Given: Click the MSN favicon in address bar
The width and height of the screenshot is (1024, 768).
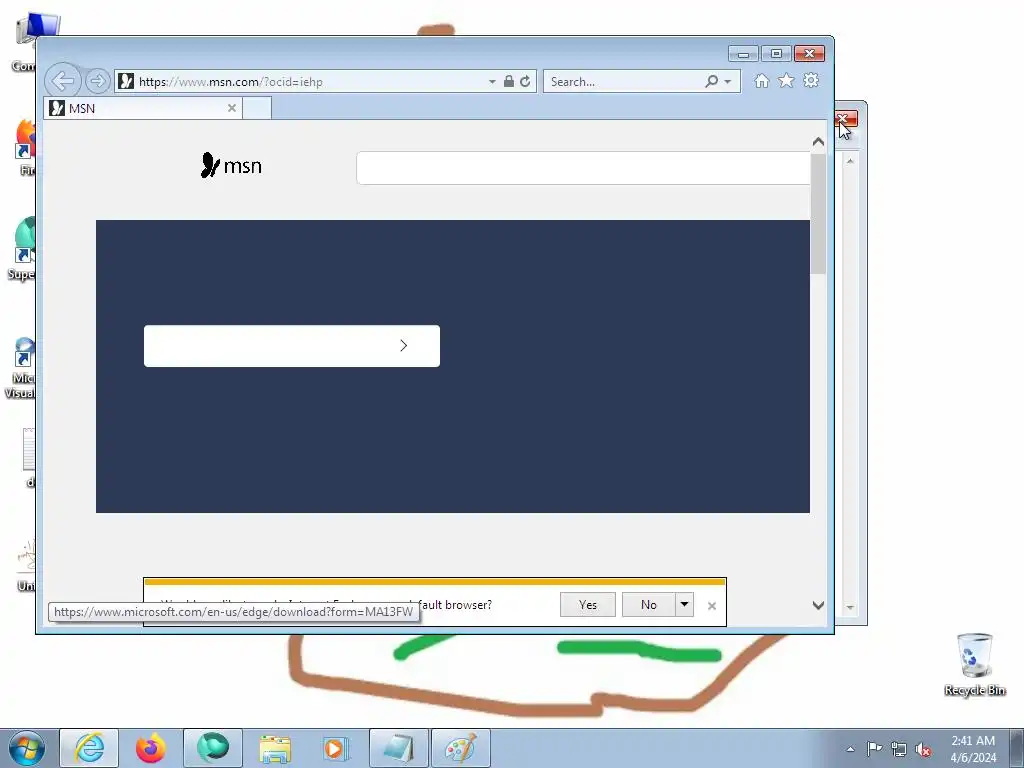Looking at the screenshot, I should pyautogui.click(x=126, y=81).
